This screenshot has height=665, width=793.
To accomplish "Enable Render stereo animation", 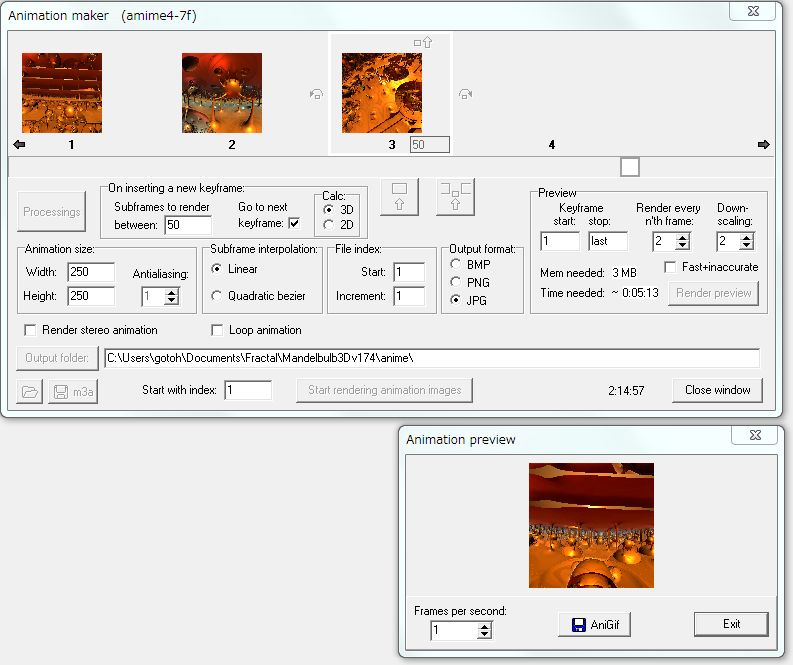I will click(30, 330).
